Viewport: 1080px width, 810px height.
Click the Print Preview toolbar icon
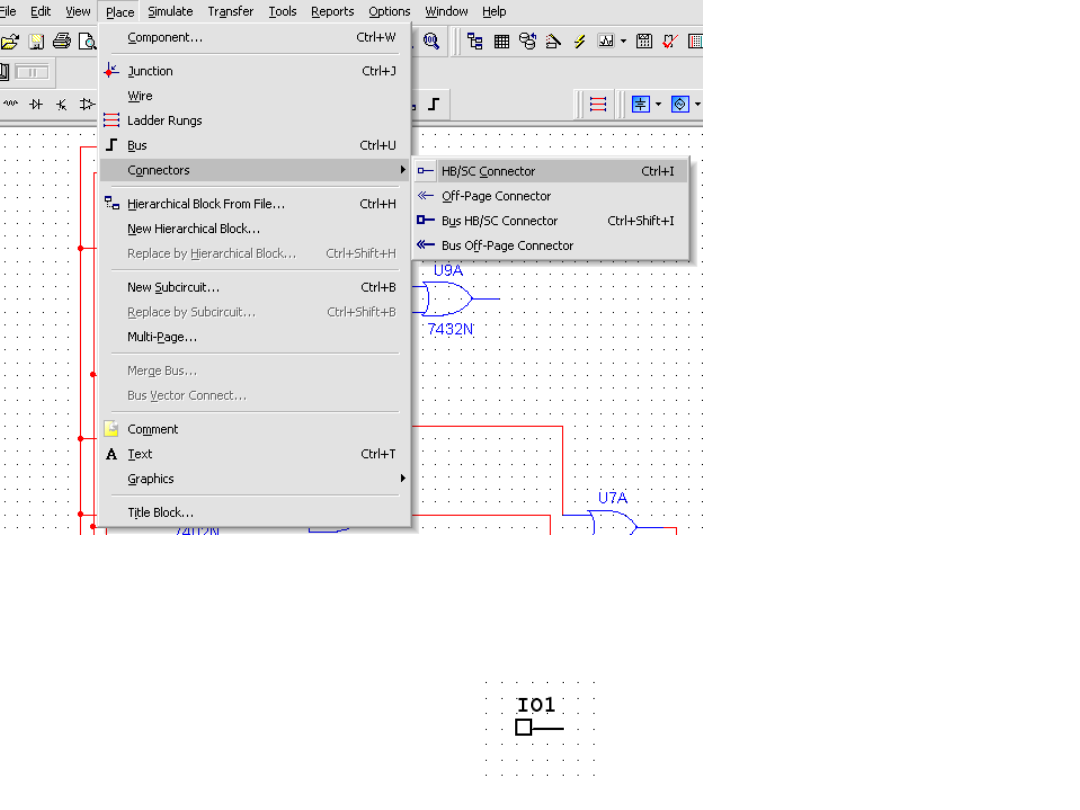point(88,41)
